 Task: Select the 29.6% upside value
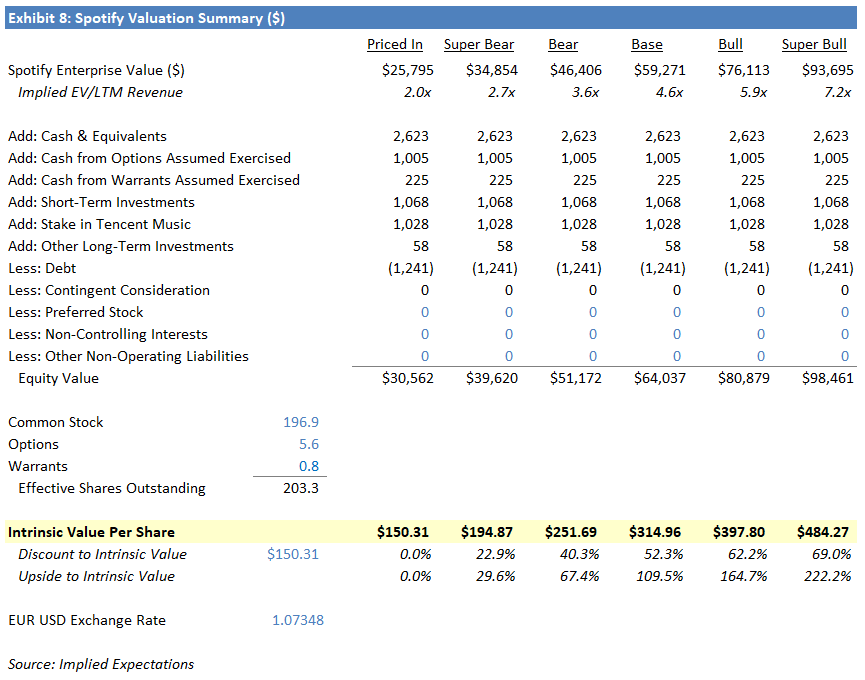pyautogui.click(x=495, y=576)
